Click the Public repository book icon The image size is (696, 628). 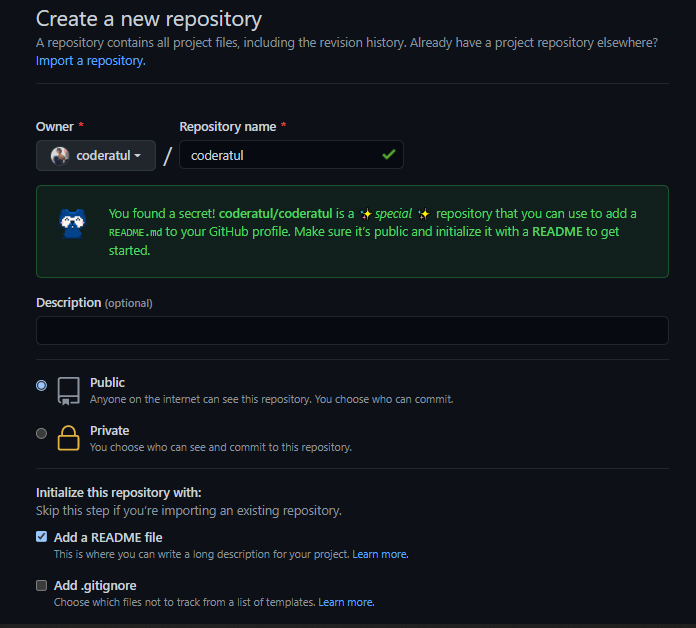68,390
